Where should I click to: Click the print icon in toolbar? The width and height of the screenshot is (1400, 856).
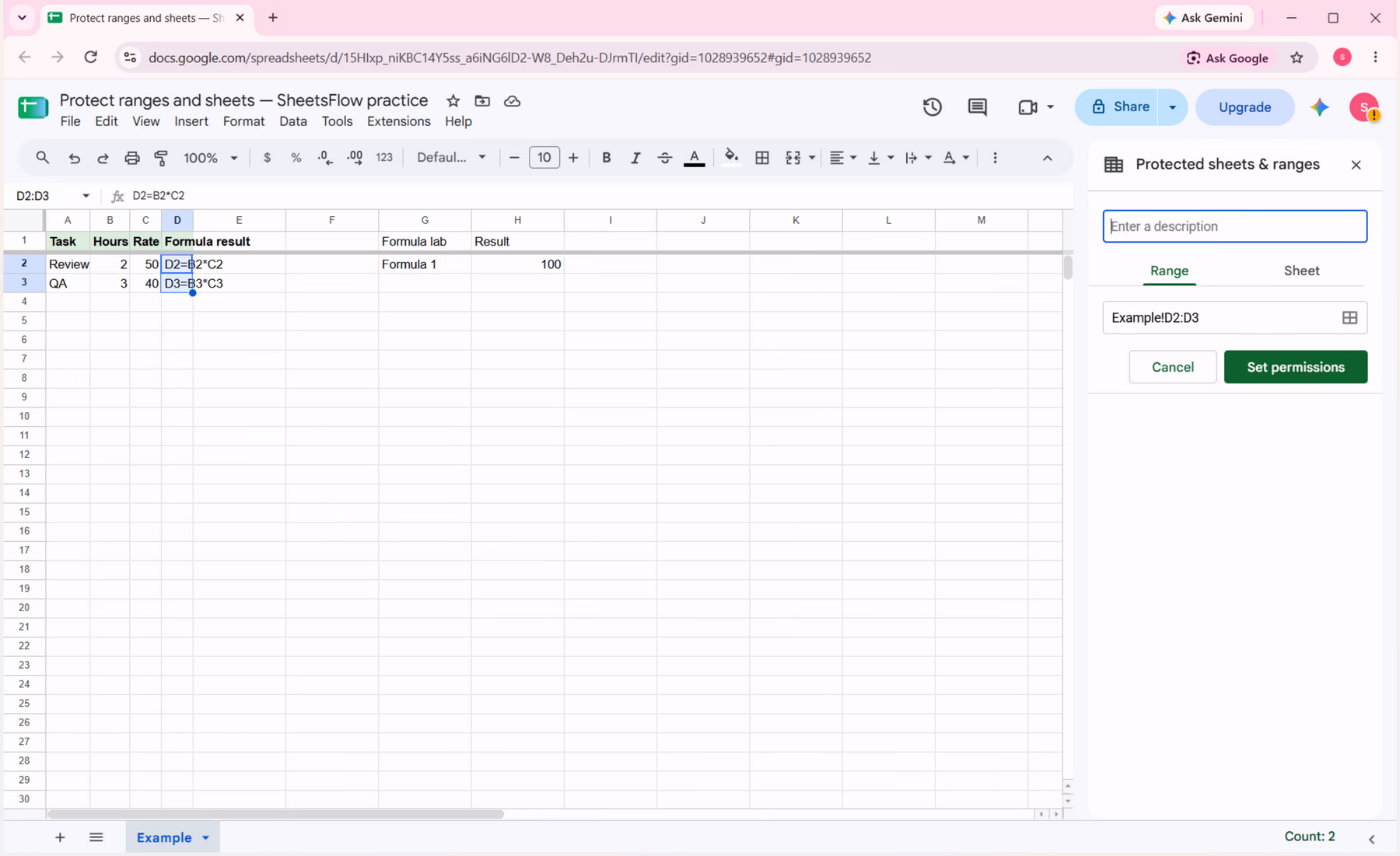click(x=132, y=158)
